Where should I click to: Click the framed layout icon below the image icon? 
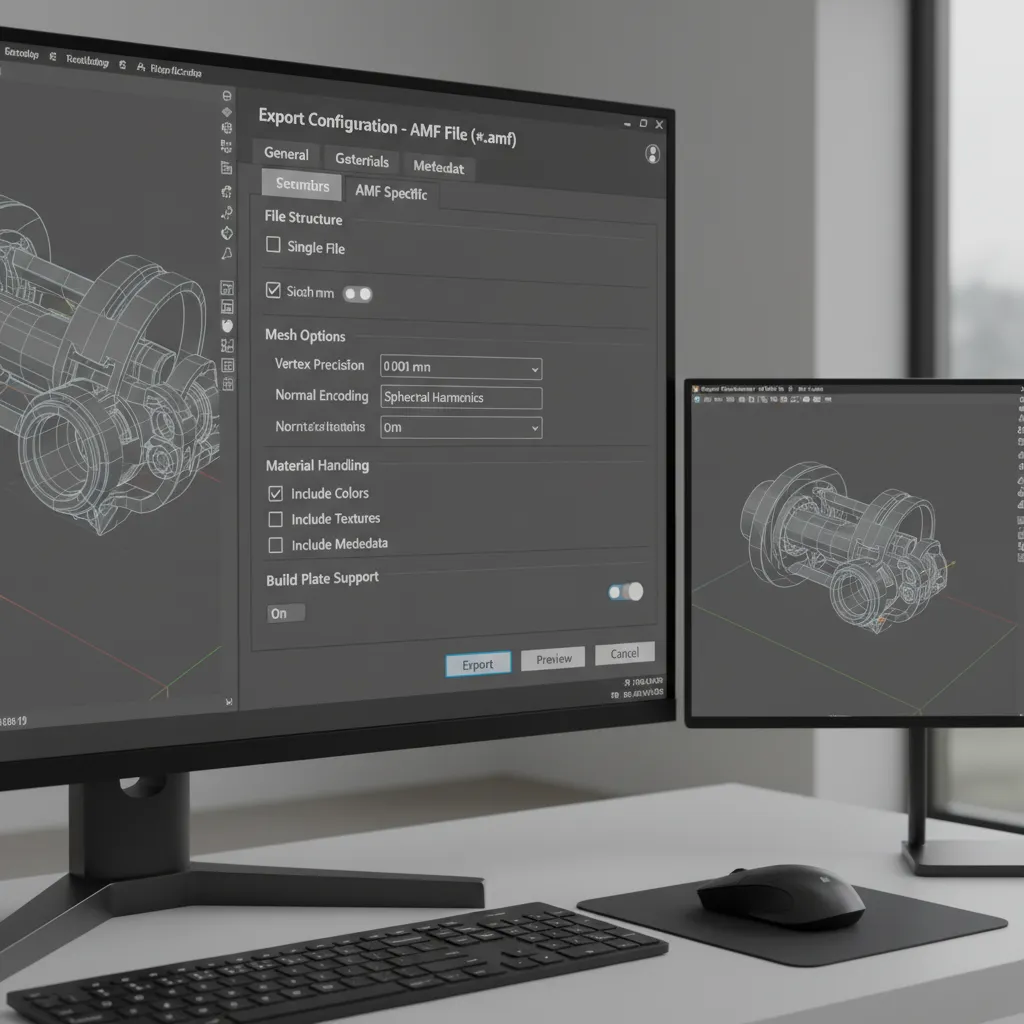(x=227, y=306)
